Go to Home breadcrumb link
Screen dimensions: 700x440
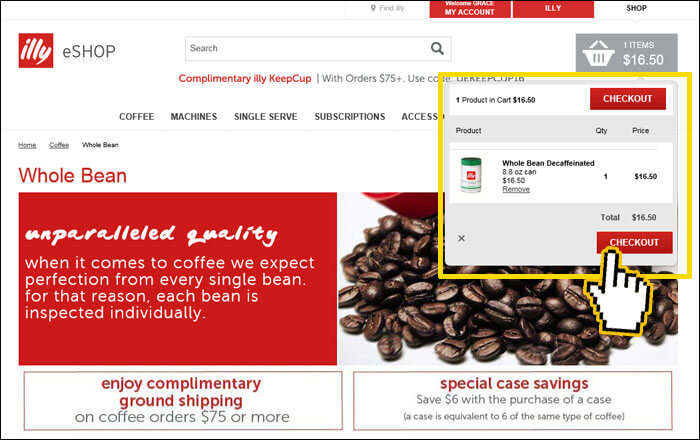(x=27, y=145)
